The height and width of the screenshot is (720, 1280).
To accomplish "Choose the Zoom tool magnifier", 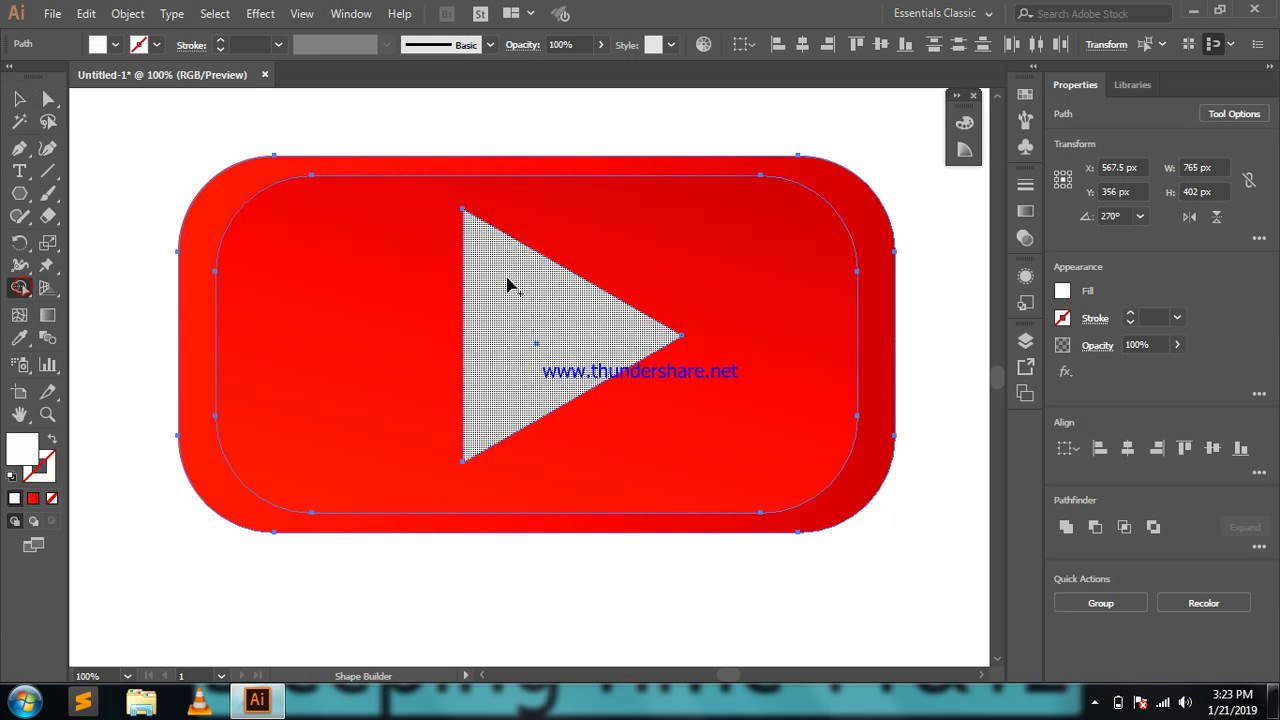I will [48, 414].
